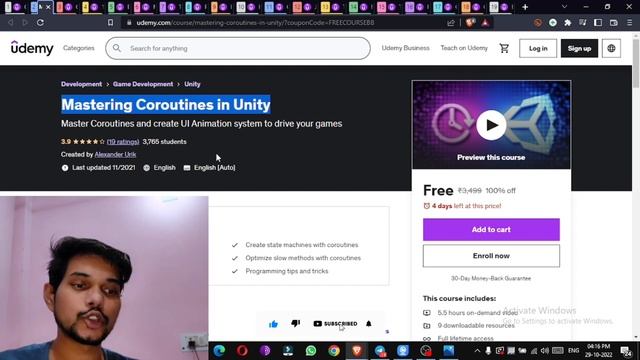Viewport: 640px width, 360px height.
Task: Click the microphone icon in system tray
Action: click(x=488, y=351)
